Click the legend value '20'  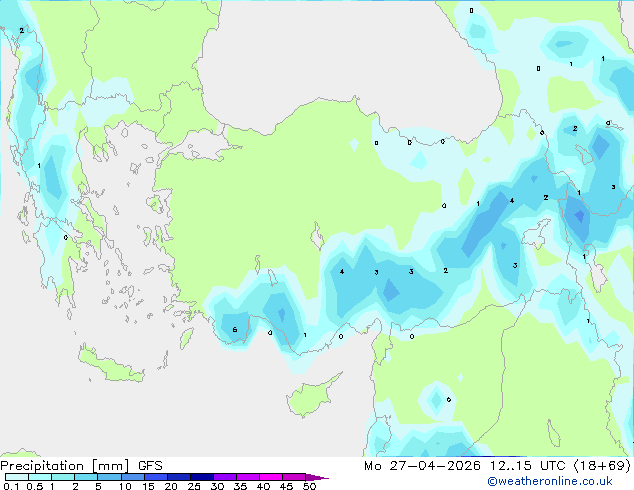[171, 486]
